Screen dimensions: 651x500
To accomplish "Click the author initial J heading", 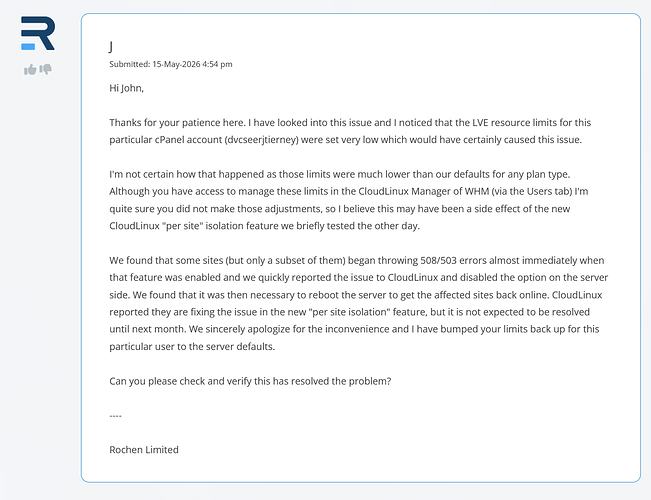I will pyautogui.click(x=111, y=46).
